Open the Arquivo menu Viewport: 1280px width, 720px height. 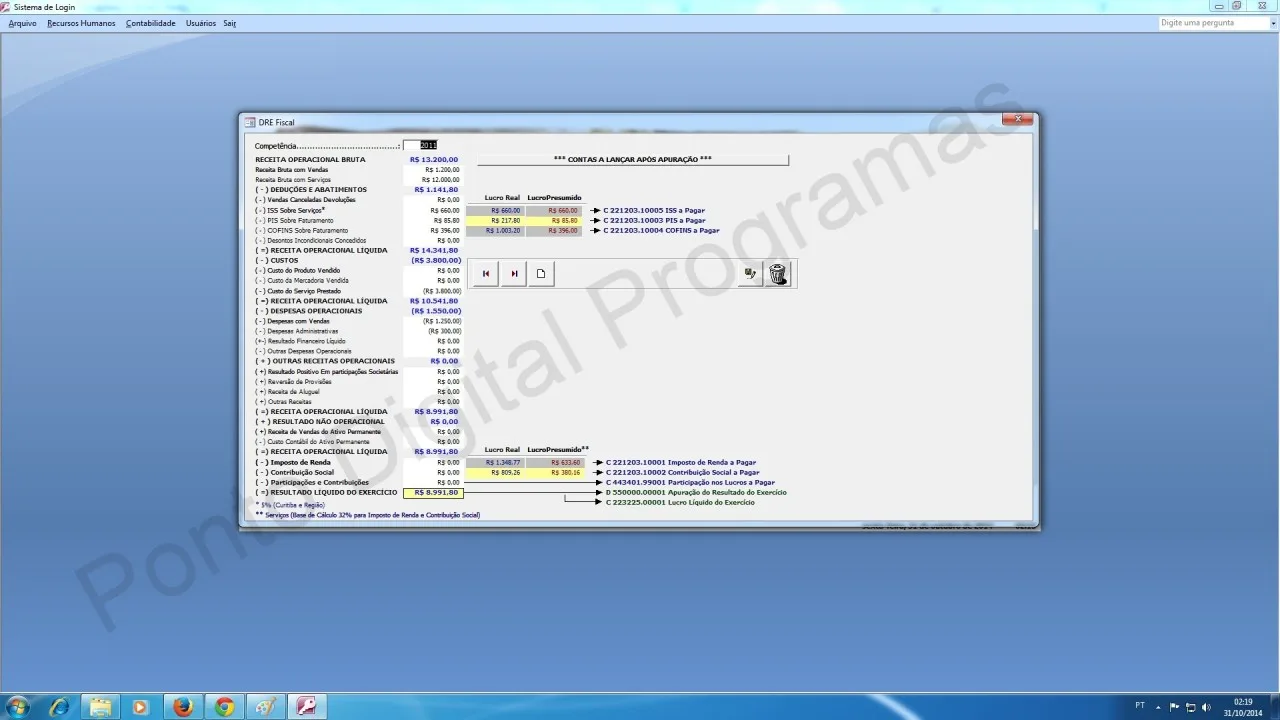tap(22, 23)
